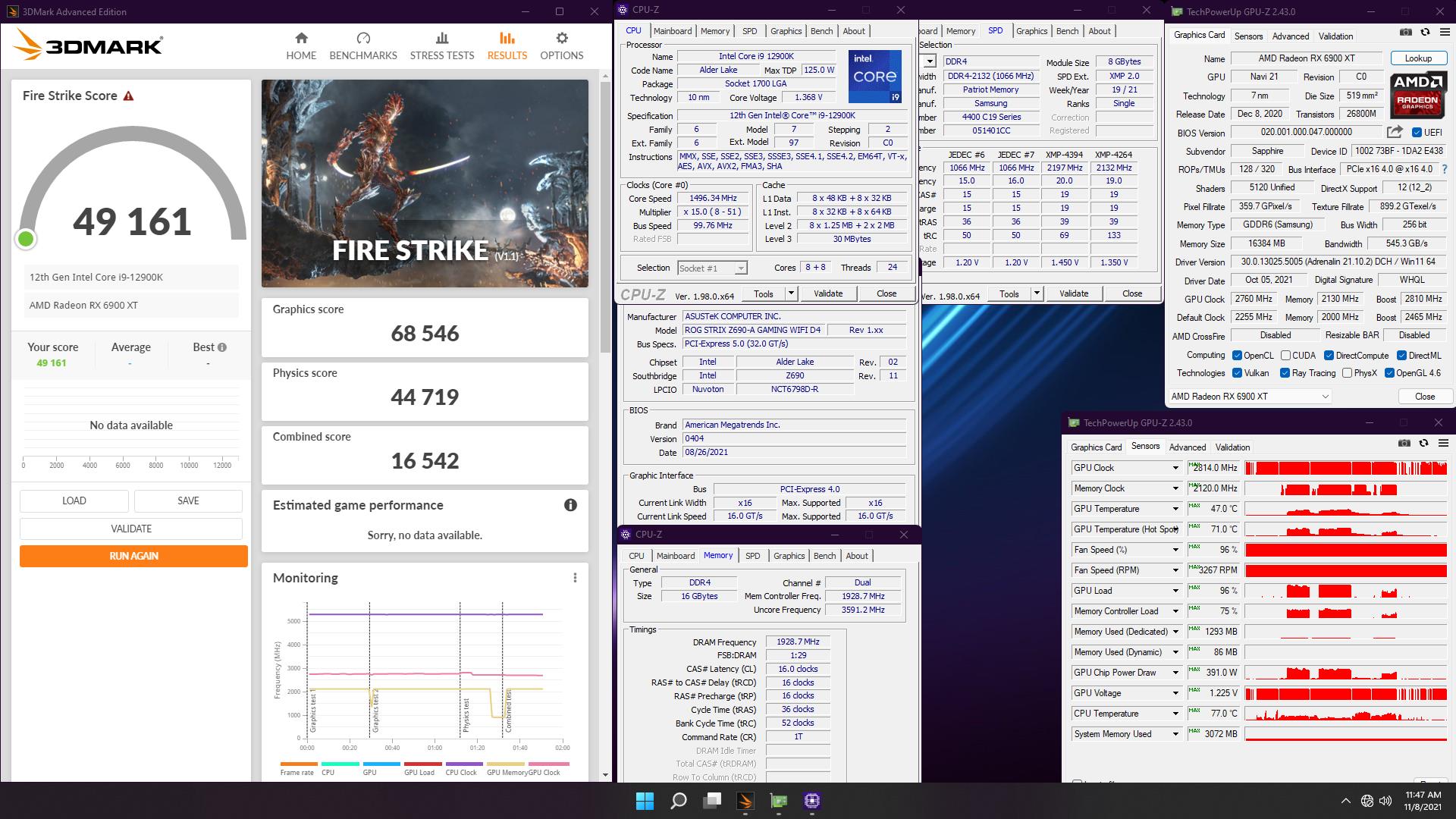Toggle PhysX checkbox
This screenshot has height=819, width=1456.
click(x=1347, y=373)
